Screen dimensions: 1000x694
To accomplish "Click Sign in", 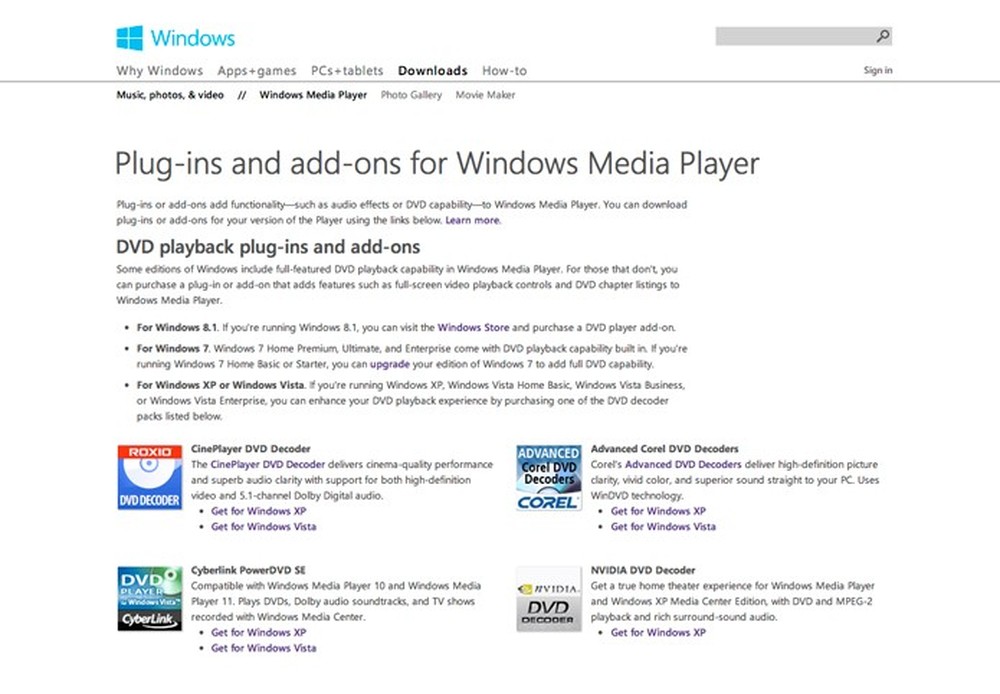I will click(x=877, y=70).
